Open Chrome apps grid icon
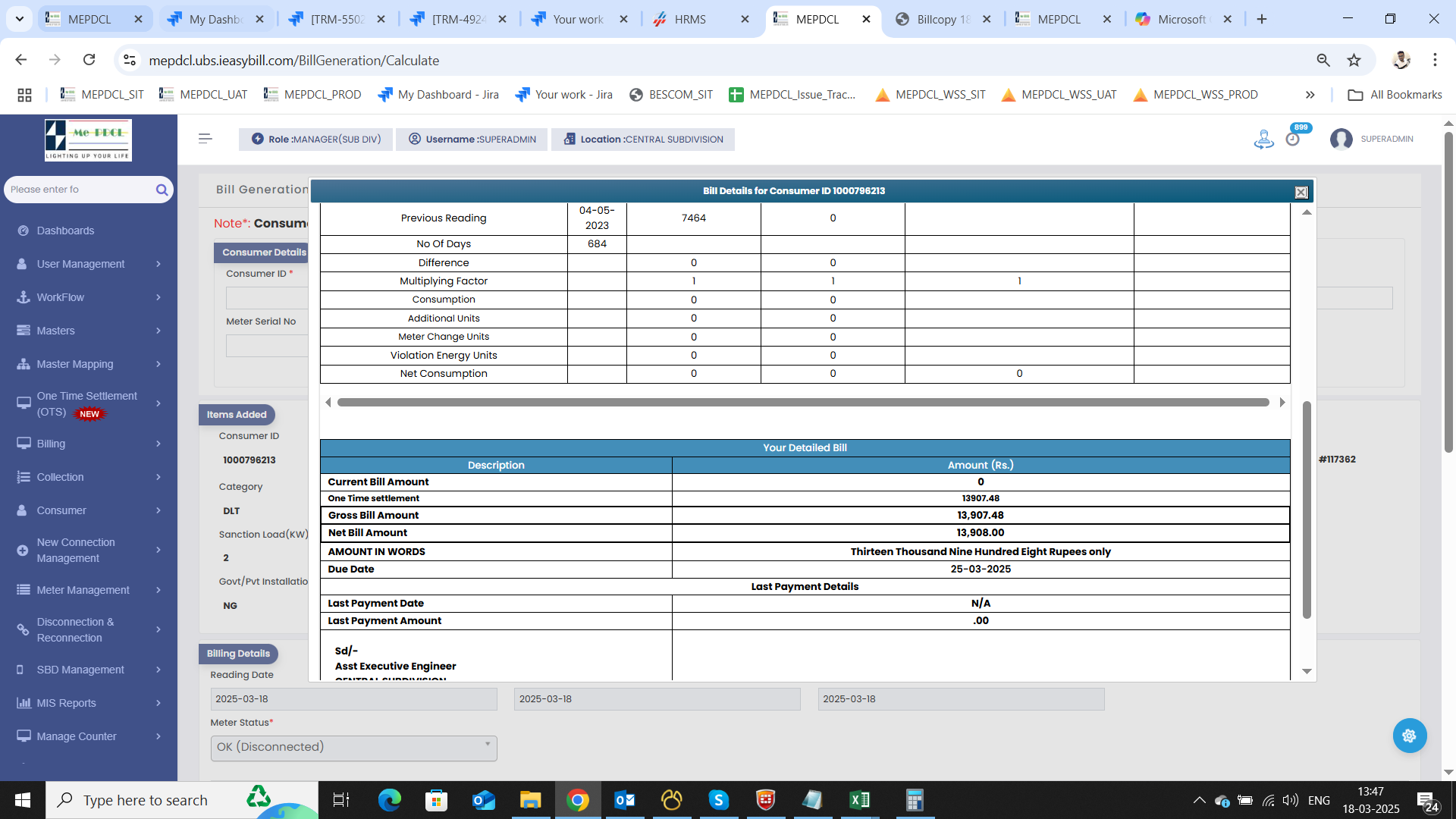The image size is (1456, 819). tap(24, 95)
